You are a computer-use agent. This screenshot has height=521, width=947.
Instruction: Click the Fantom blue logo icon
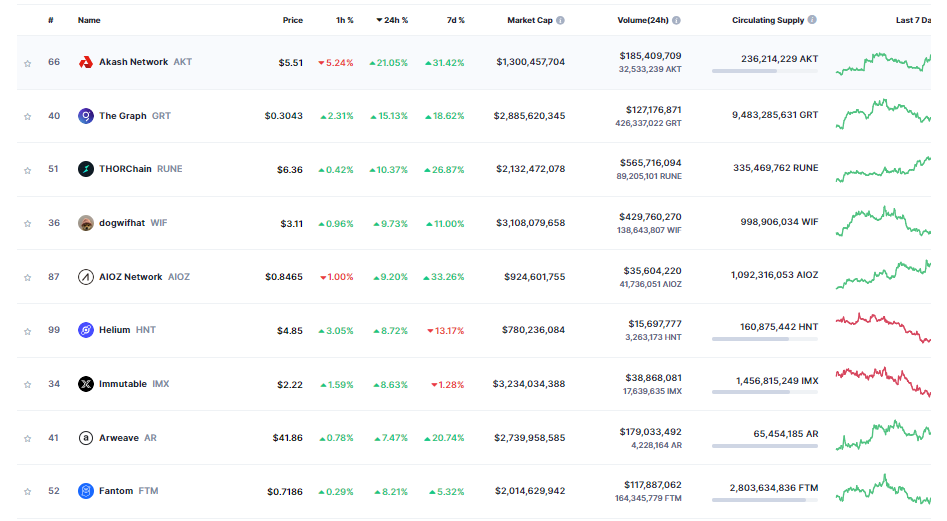tap(86, 491)
